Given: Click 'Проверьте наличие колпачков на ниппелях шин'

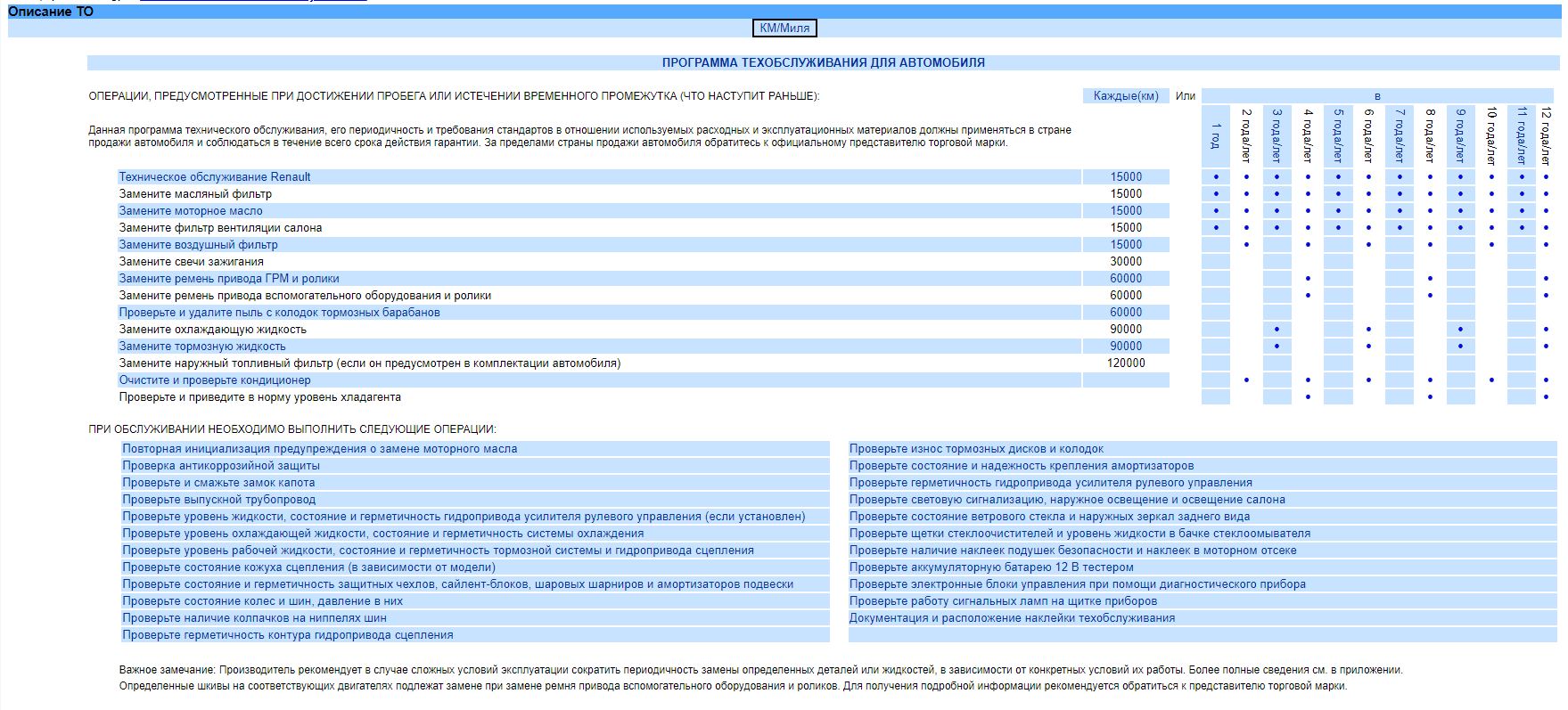Looking at the screenshot, I should [255, 618].
